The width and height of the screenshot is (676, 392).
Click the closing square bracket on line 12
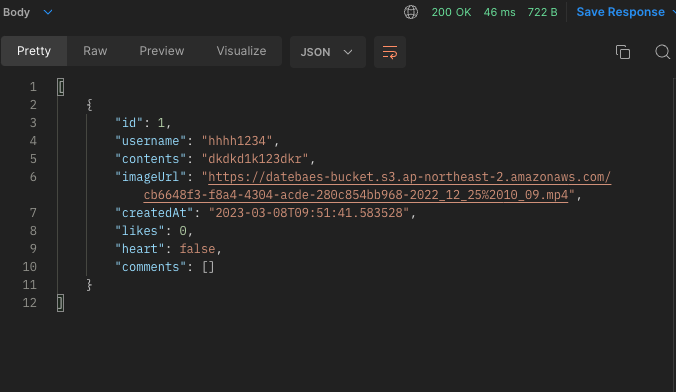[61, 303]
